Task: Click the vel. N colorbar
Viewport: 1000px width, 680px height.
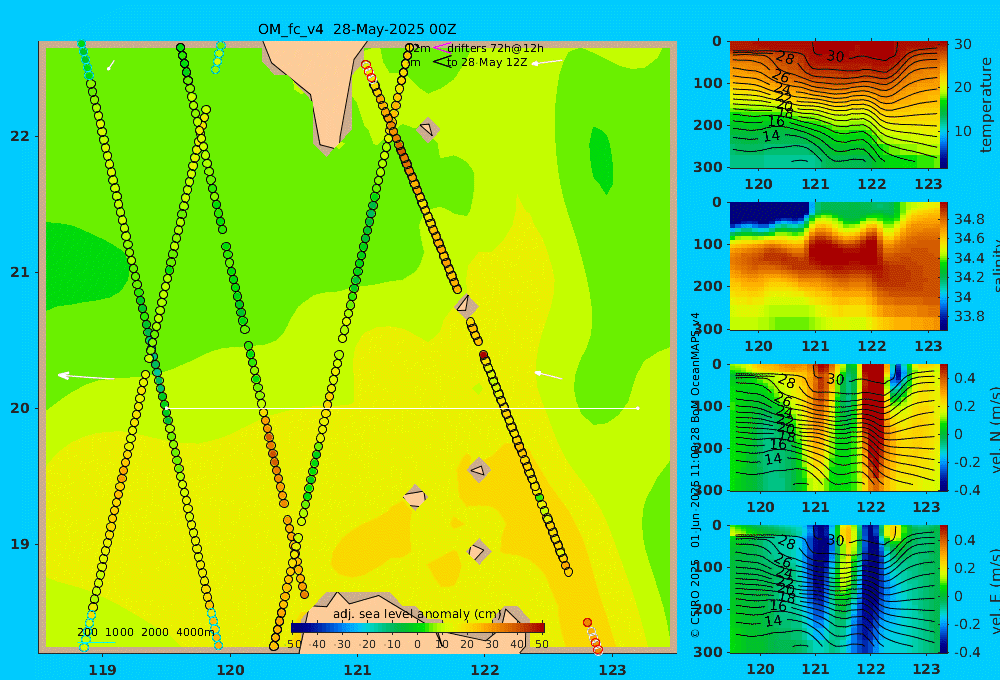Action: tap(943, 428)
